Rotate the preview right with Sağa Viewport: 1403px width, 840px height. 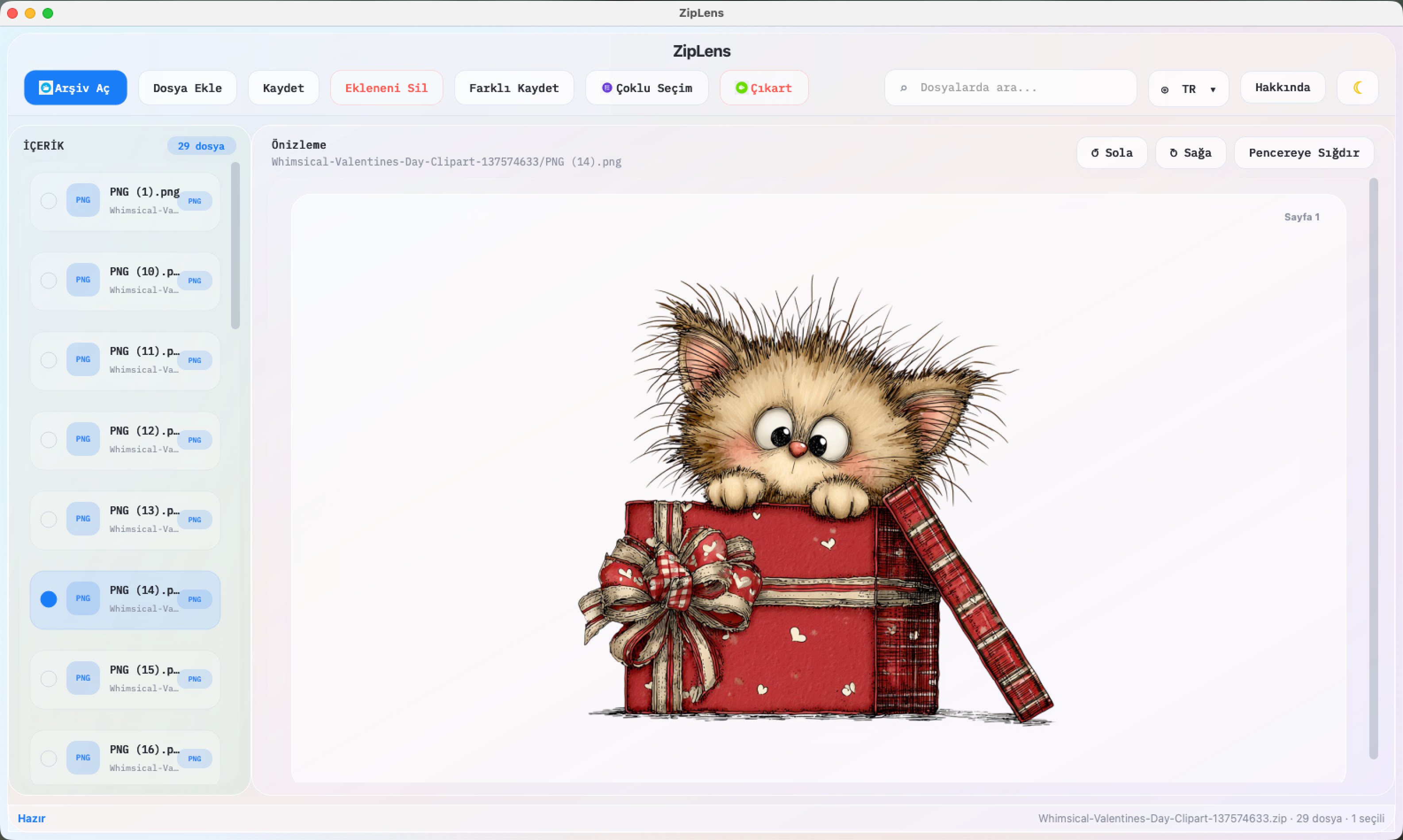(x=1191, y=153)
